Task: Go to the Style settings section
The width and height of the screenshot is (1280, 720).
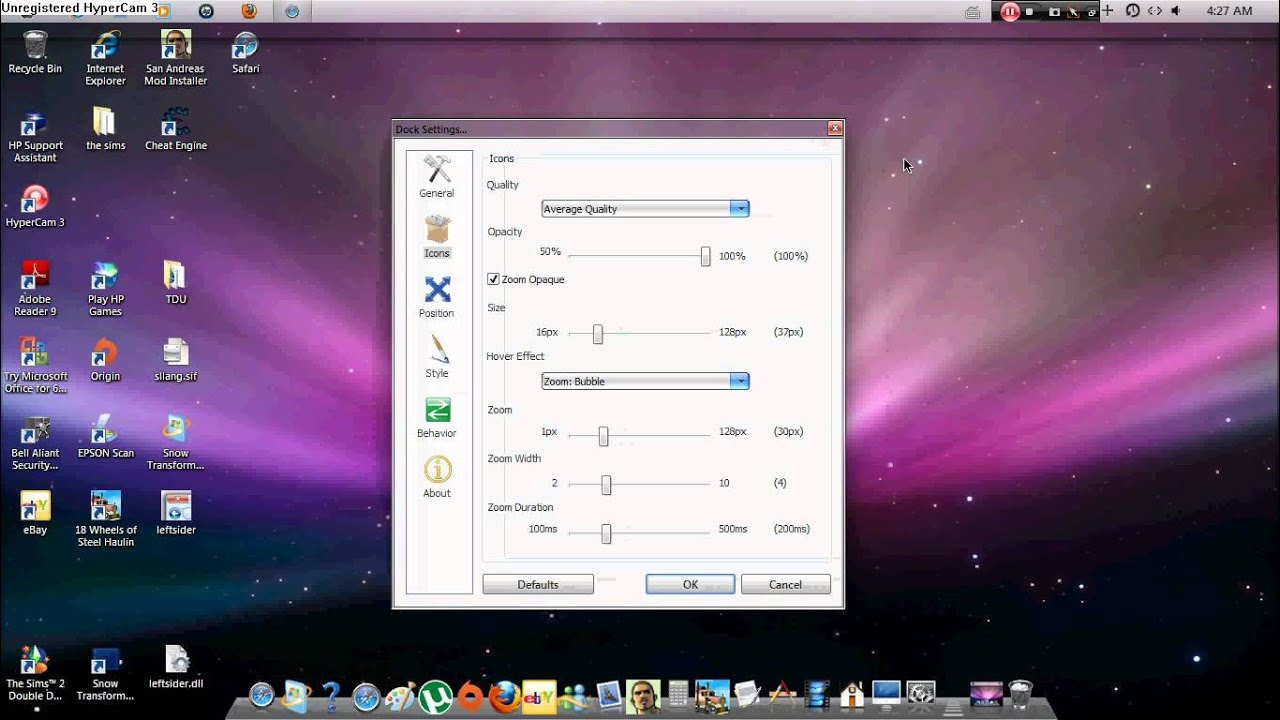Action: 437,357
